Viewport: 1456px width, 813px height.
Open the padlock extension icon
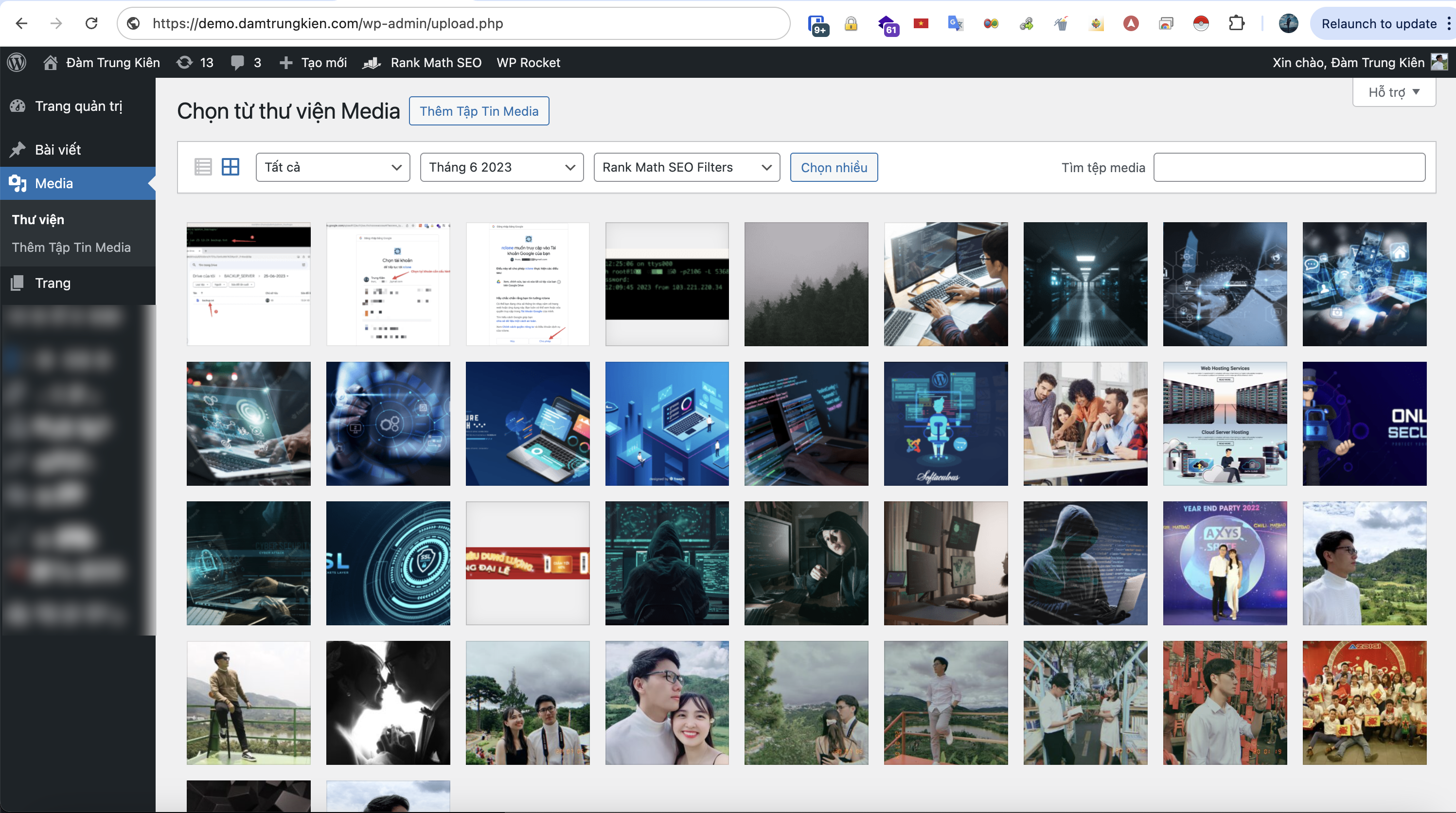(x=851, y=23)
